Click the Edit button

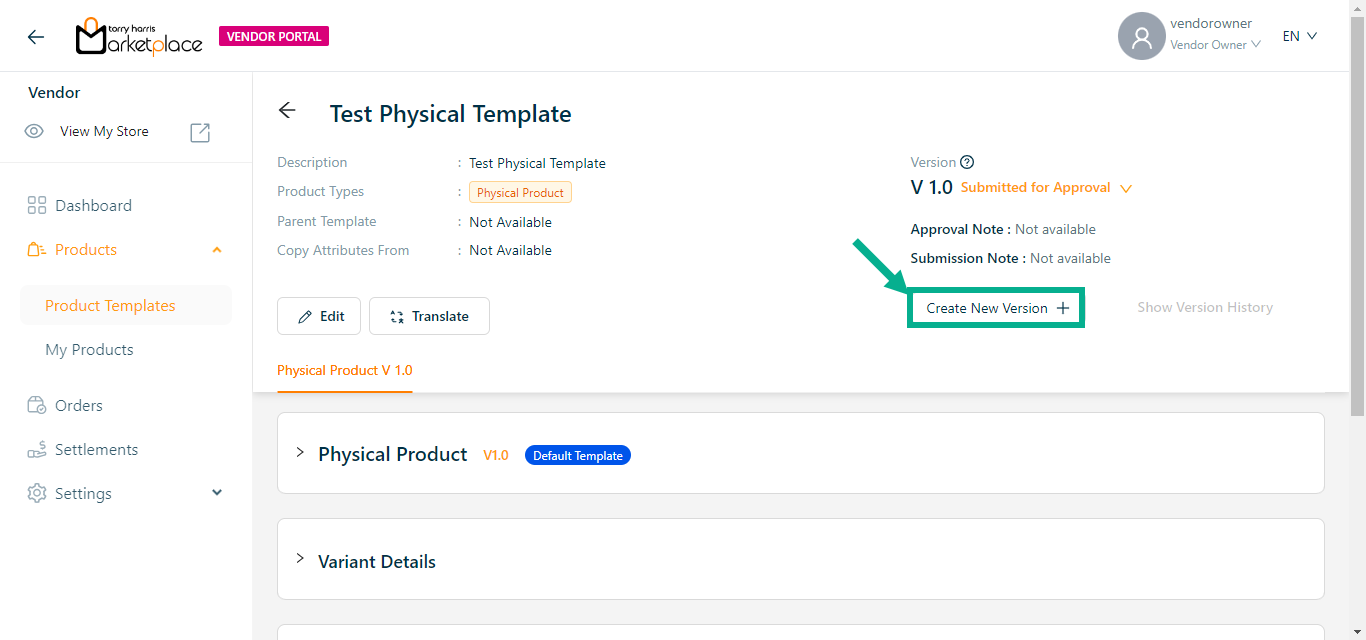319,316
